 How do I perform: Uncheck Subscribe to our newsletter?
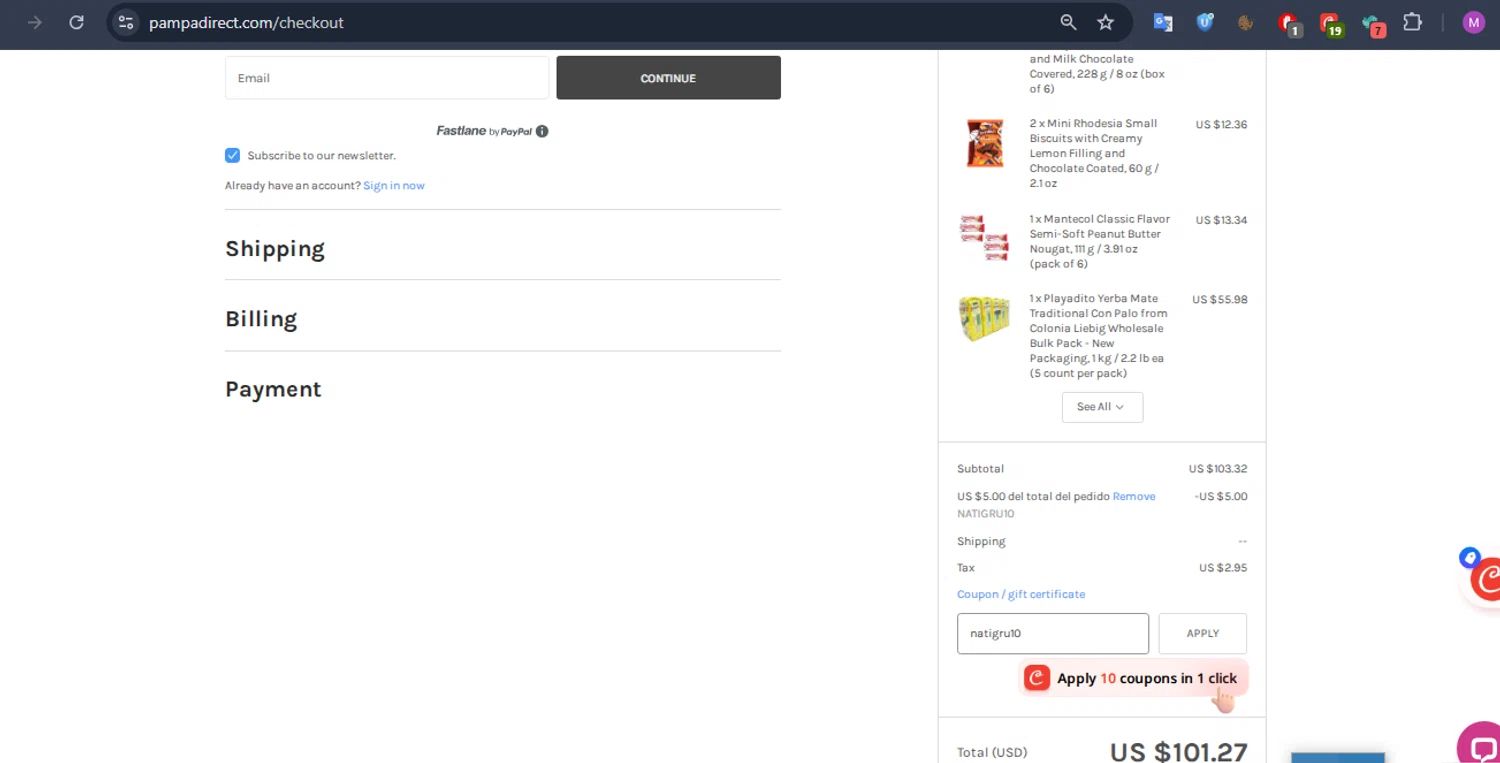(x=232, y=155)
